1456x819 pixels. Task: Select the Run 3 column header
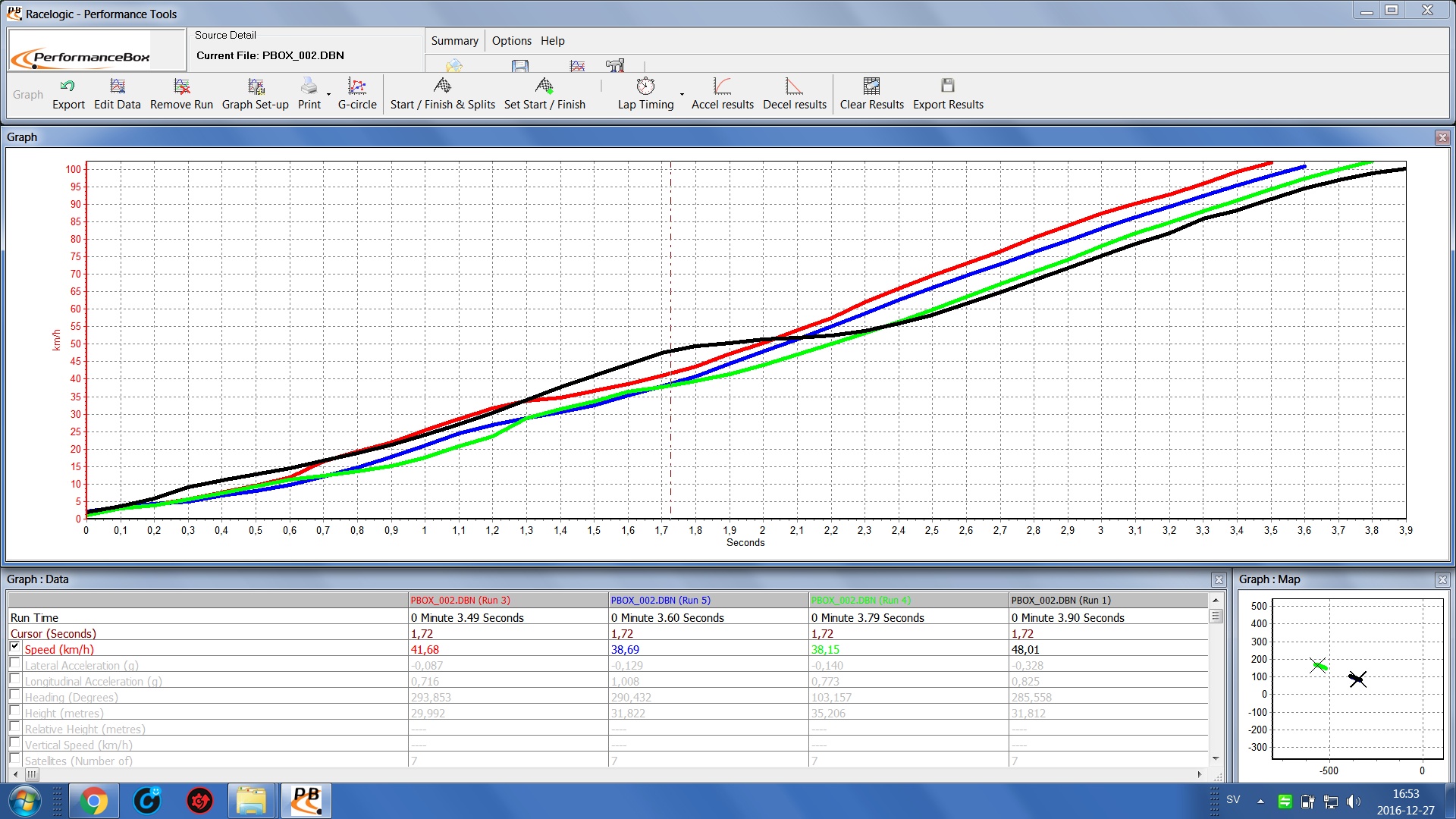point(508,600)
